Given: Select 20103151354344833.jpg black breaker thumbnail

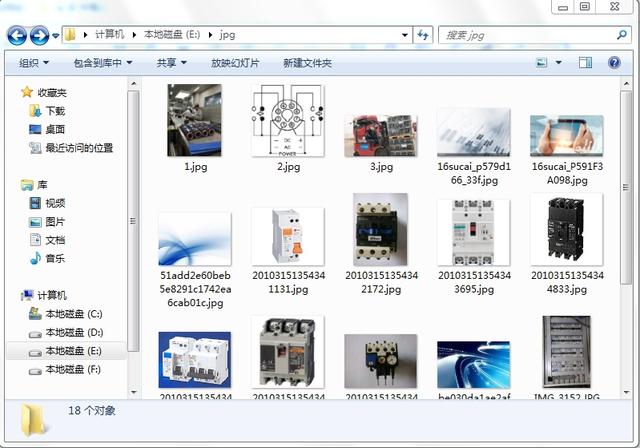Looking at the screenshot, I should [567, 229].
